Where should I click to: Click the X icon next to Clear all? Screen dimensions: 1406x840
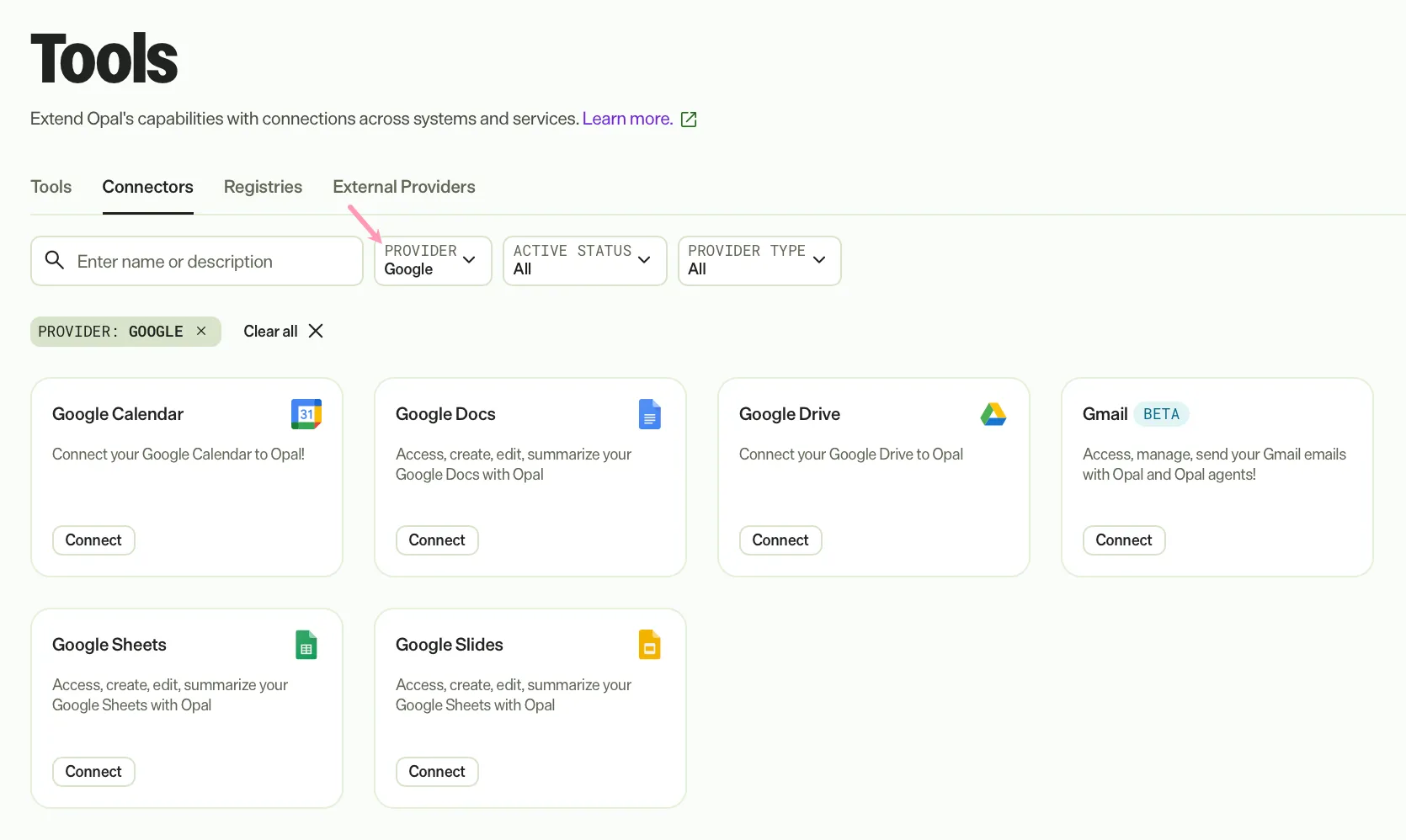(316, 331)
